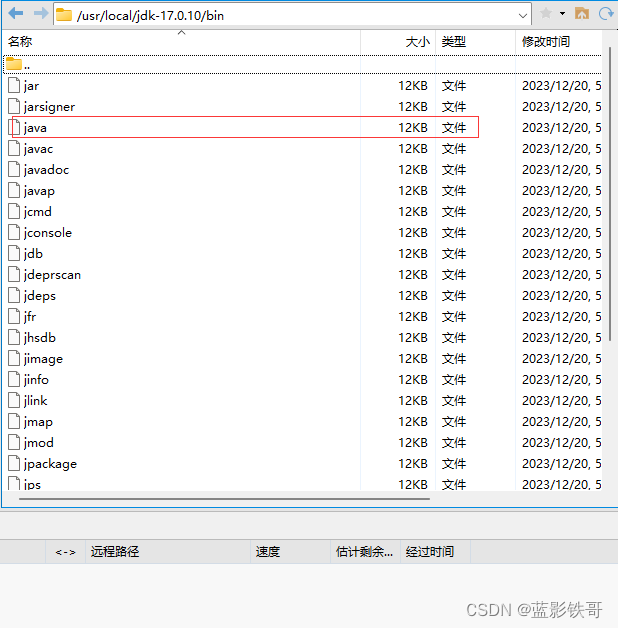The width and height of the screenshot is (618, 628).
Task: Click the file name 'jconsole'
Action: (x=48, y=233)
